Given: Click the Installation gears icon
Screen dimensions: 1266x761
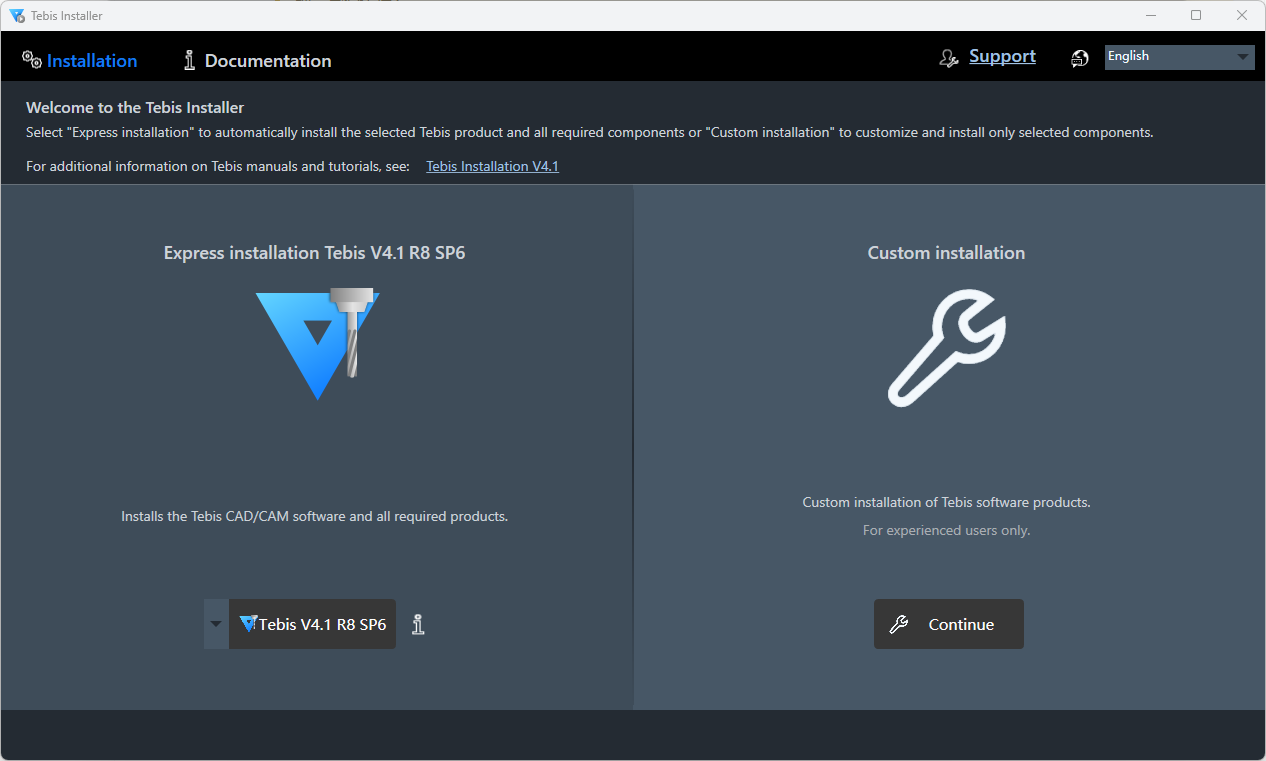Looking at the screenshot, I should pyautogui.click(x=32, y=60).
